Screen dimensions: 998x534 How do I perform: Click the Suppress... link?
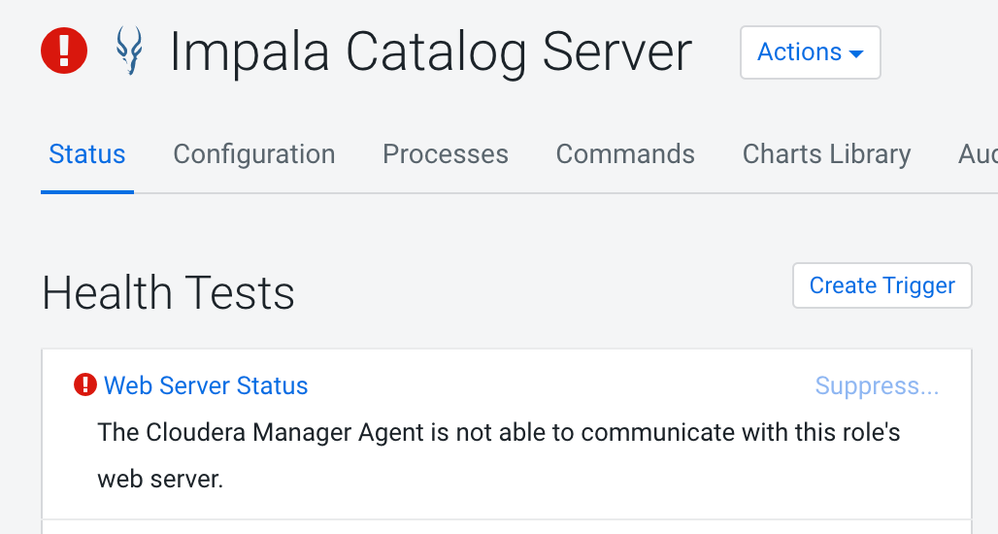(877, 386)
